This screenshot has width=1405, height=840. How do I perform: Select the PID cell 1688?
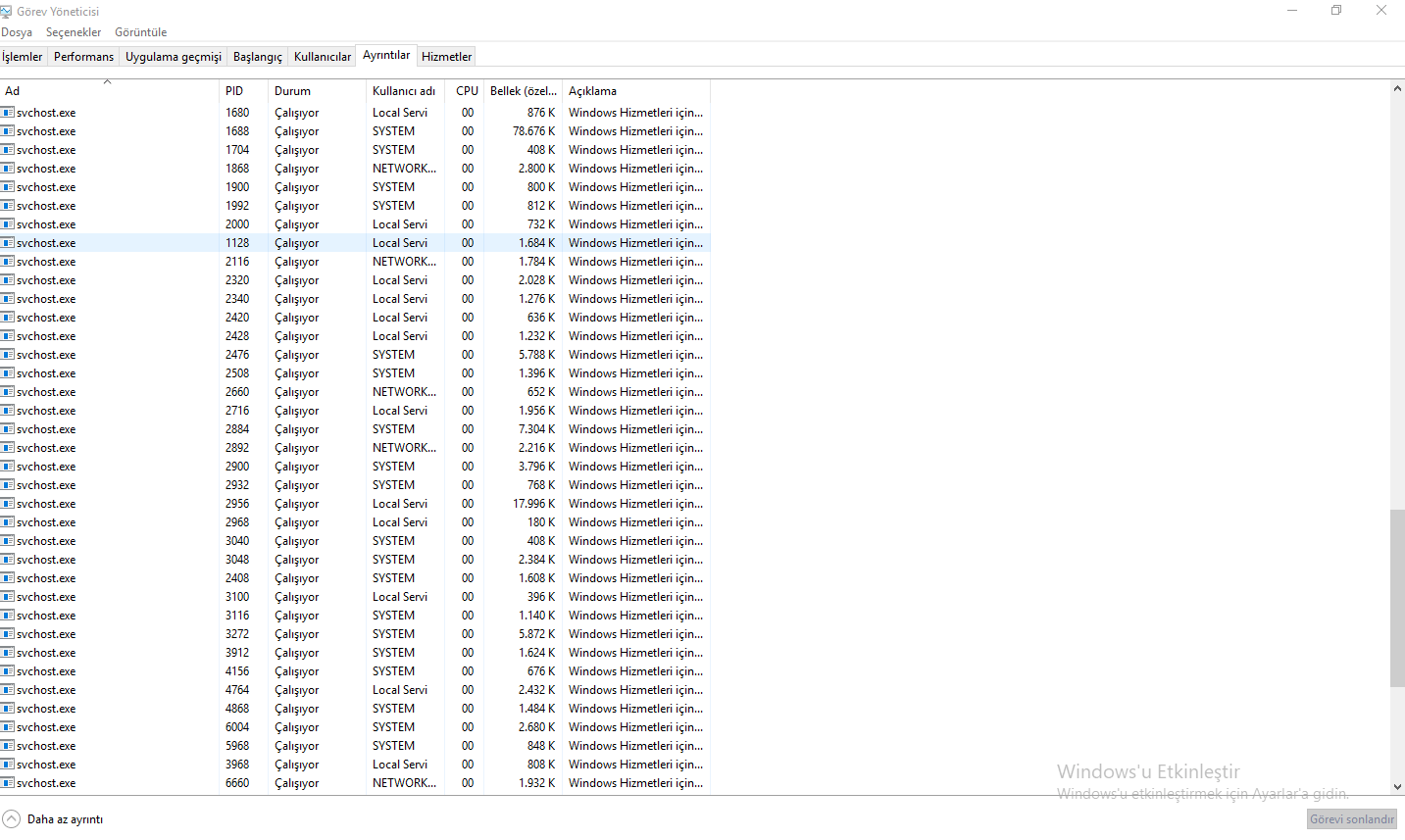pos(237,131)
